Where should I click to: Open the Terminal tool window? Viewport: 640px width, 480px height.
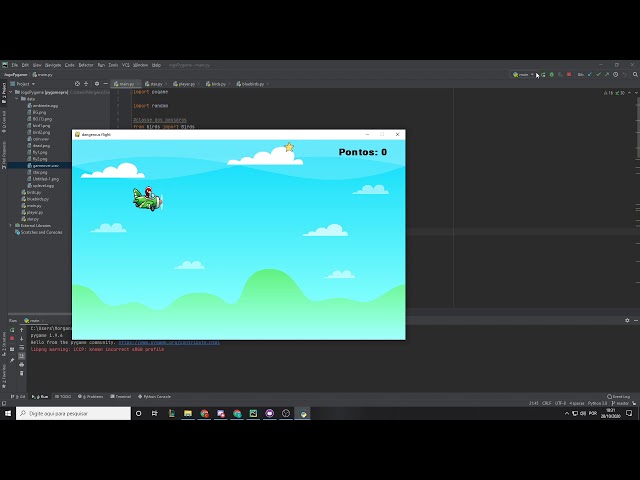(x=120, y=396)
